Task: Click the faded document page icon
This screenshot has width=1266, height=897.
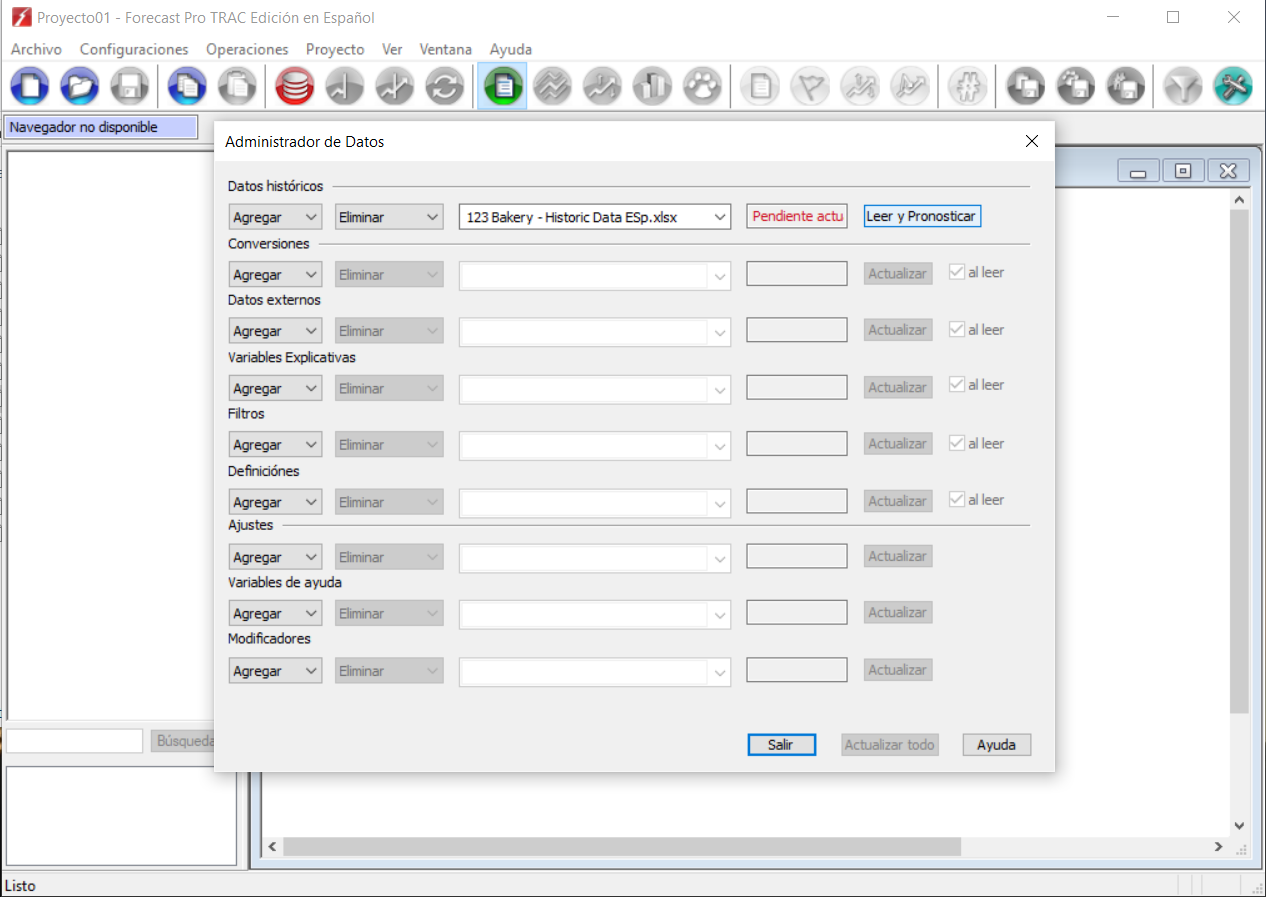Action: [x=760, y=87]
